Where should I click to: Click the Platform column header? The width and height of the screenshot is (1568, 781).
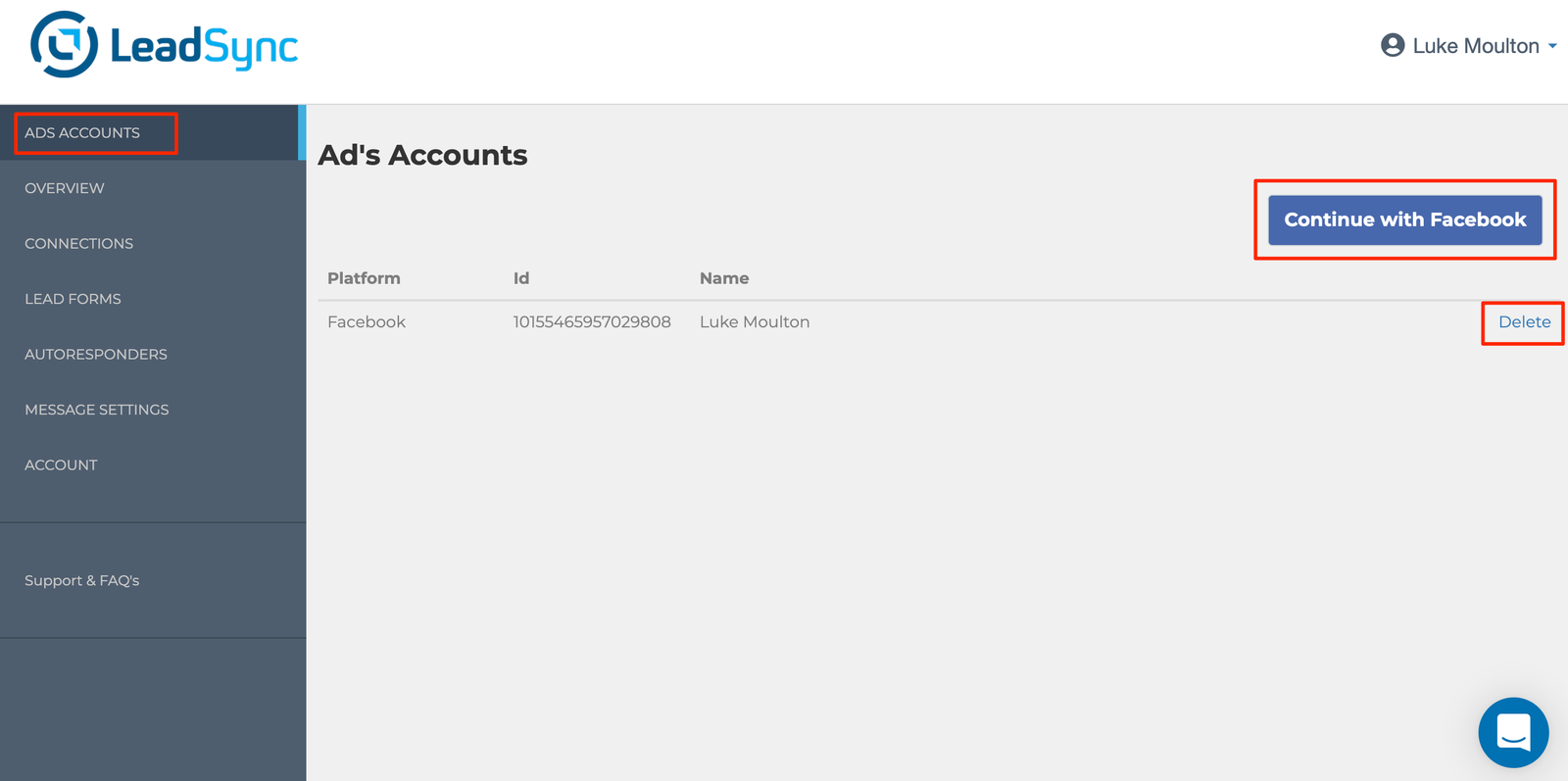[364, 278]
